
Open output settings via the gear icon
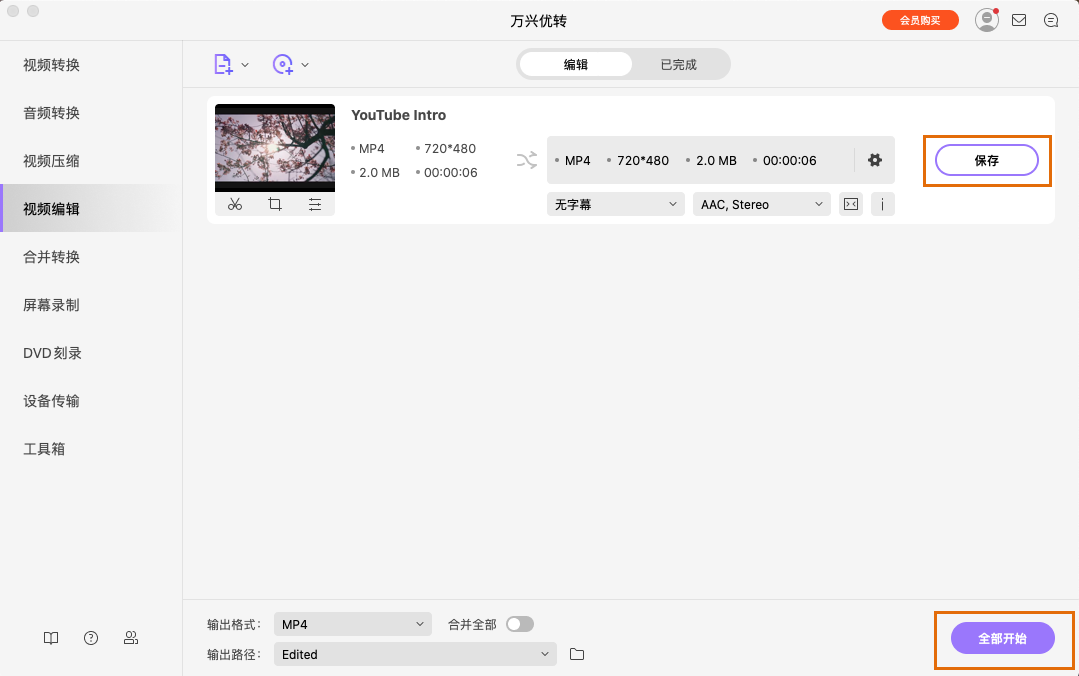point(875,160)
